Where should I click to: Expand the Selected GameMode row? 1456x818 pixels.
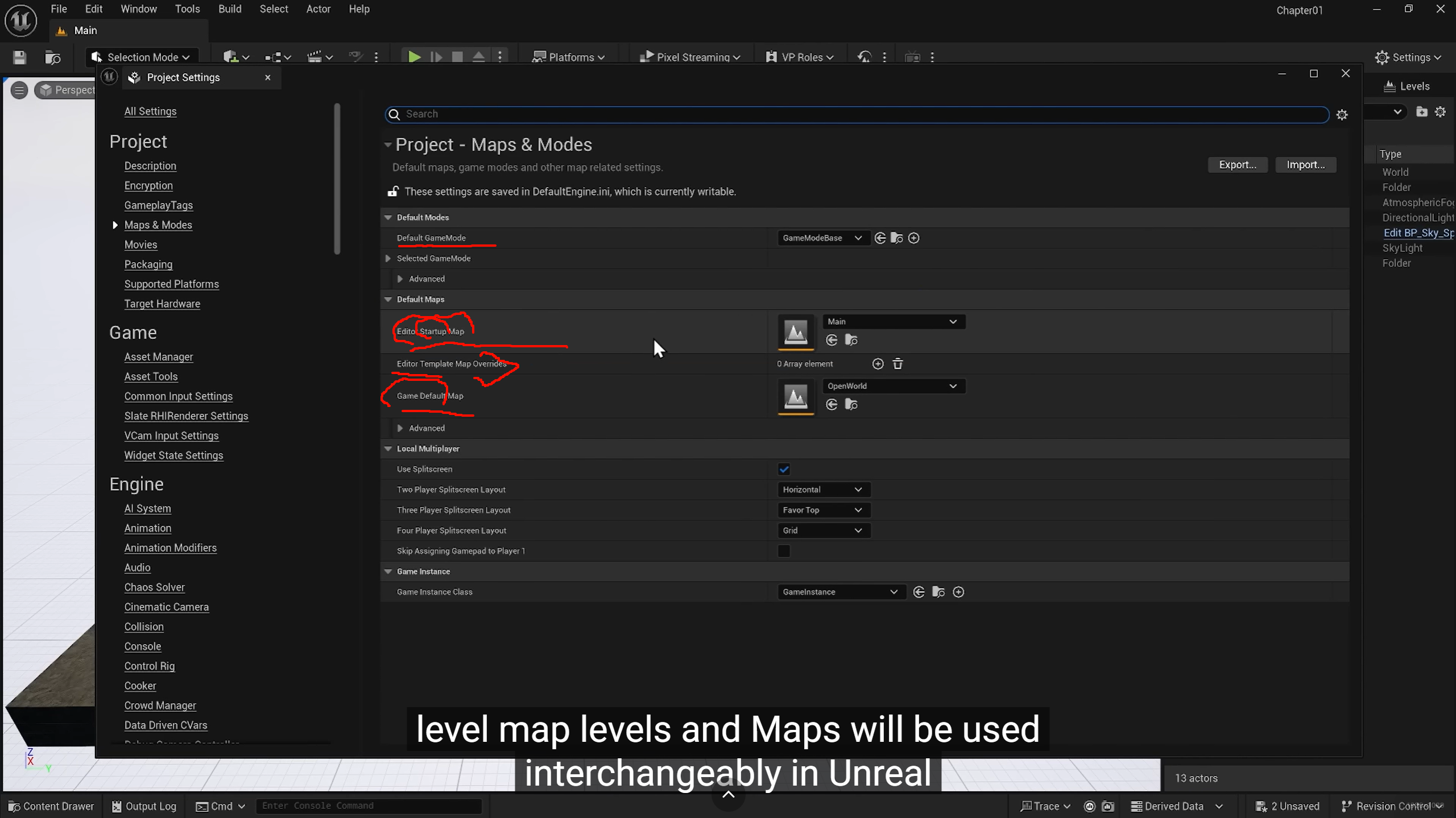[x=388, y=259]
